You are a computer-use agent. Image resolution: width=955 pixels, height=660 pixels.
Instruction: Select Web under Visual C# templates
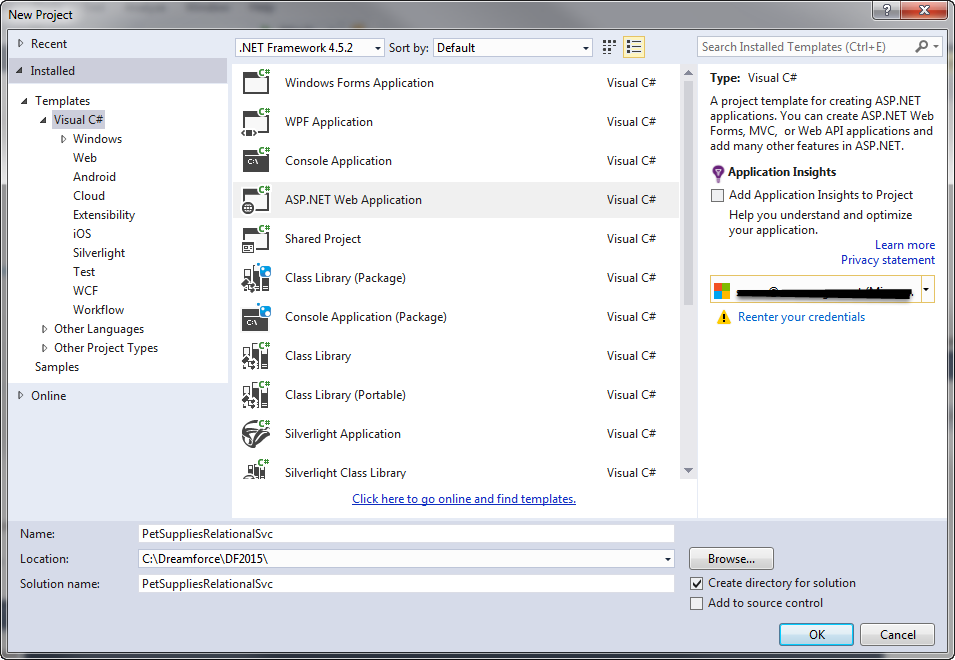point(85,158)
